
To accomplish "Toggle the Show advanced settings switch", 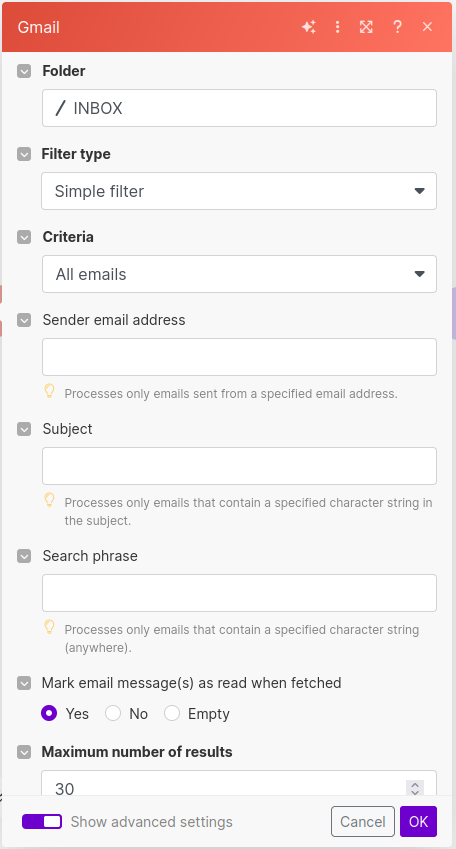I will [42, 821].
